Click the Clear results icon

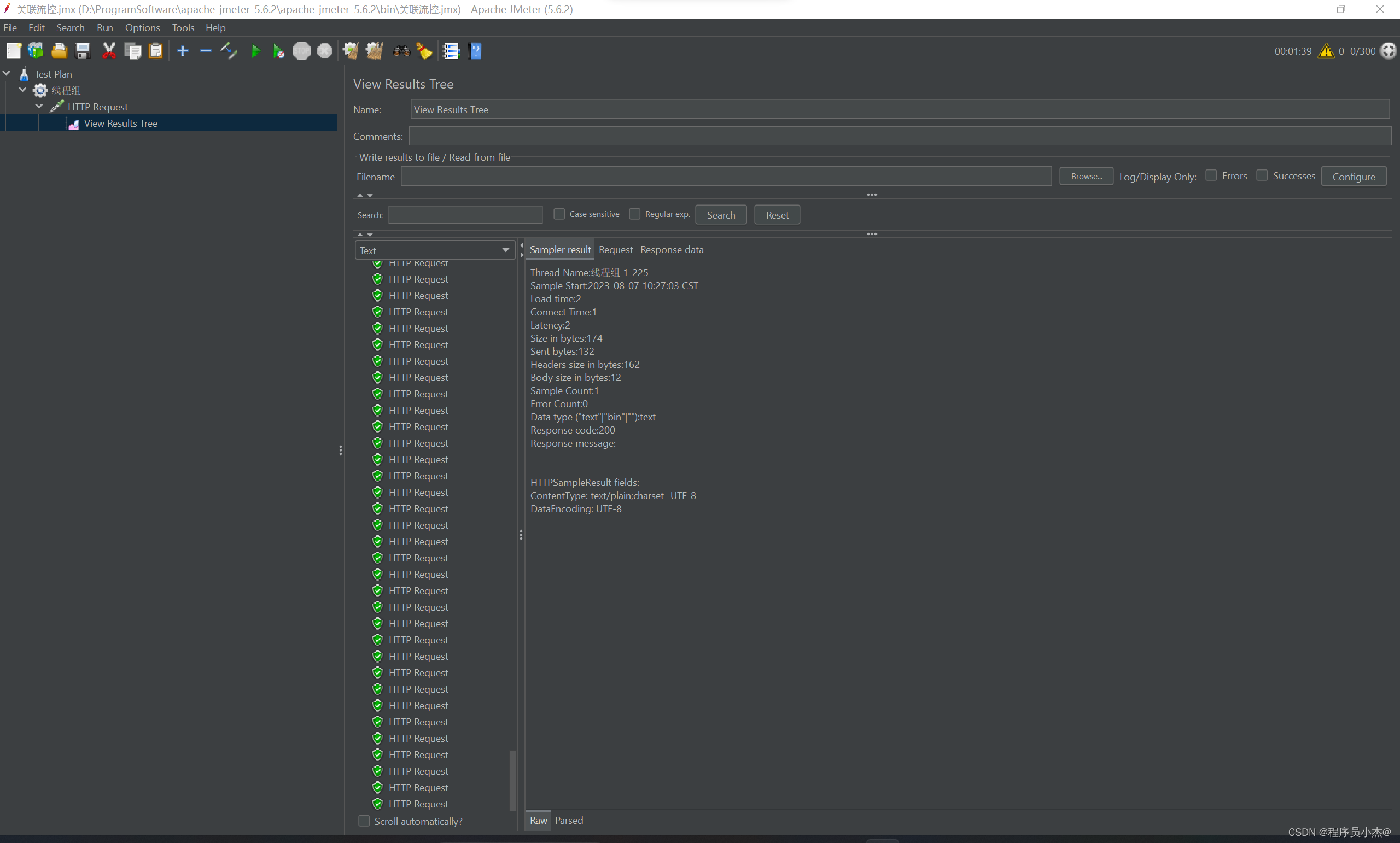coord(351,51)
